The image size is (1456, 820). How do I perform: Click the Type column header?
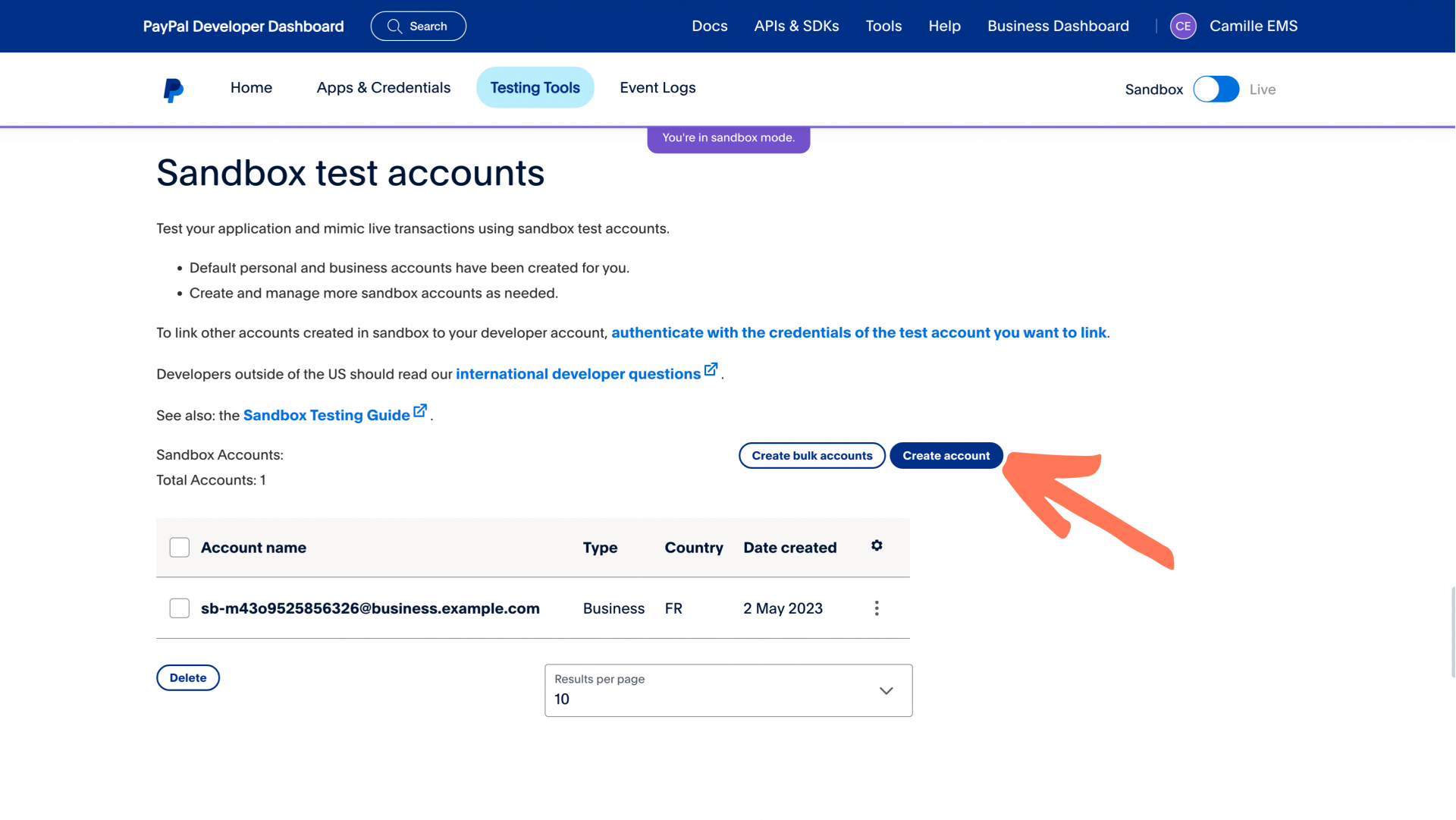pos(600,548)
